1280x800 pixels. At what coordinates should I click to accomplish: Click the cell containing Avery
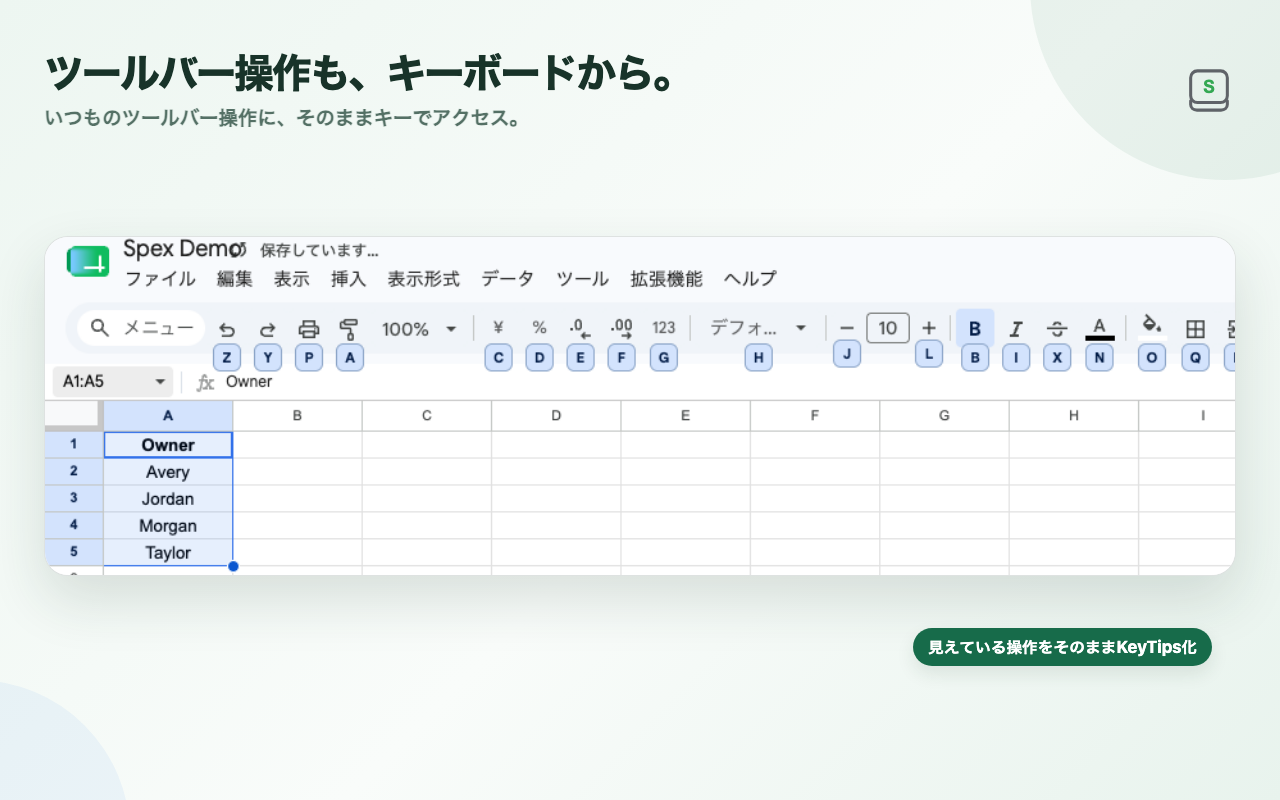168,472
